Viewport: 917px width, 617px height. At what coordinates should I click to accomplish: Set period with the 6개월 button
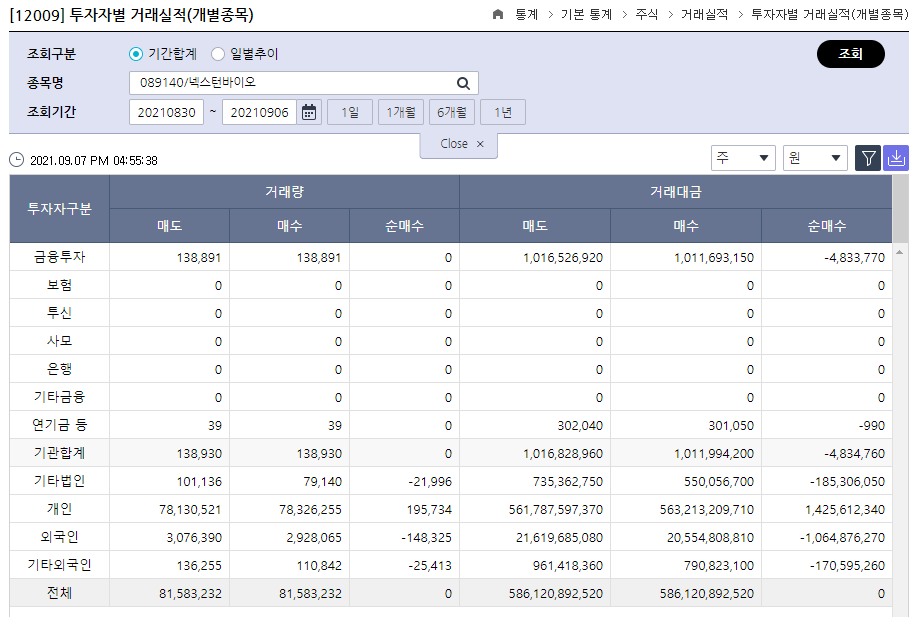(451, 112)
